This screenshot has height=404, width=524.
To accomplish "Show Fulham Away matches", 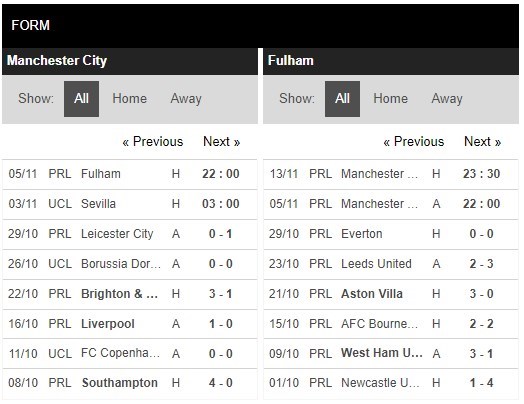I will point(447,99).
